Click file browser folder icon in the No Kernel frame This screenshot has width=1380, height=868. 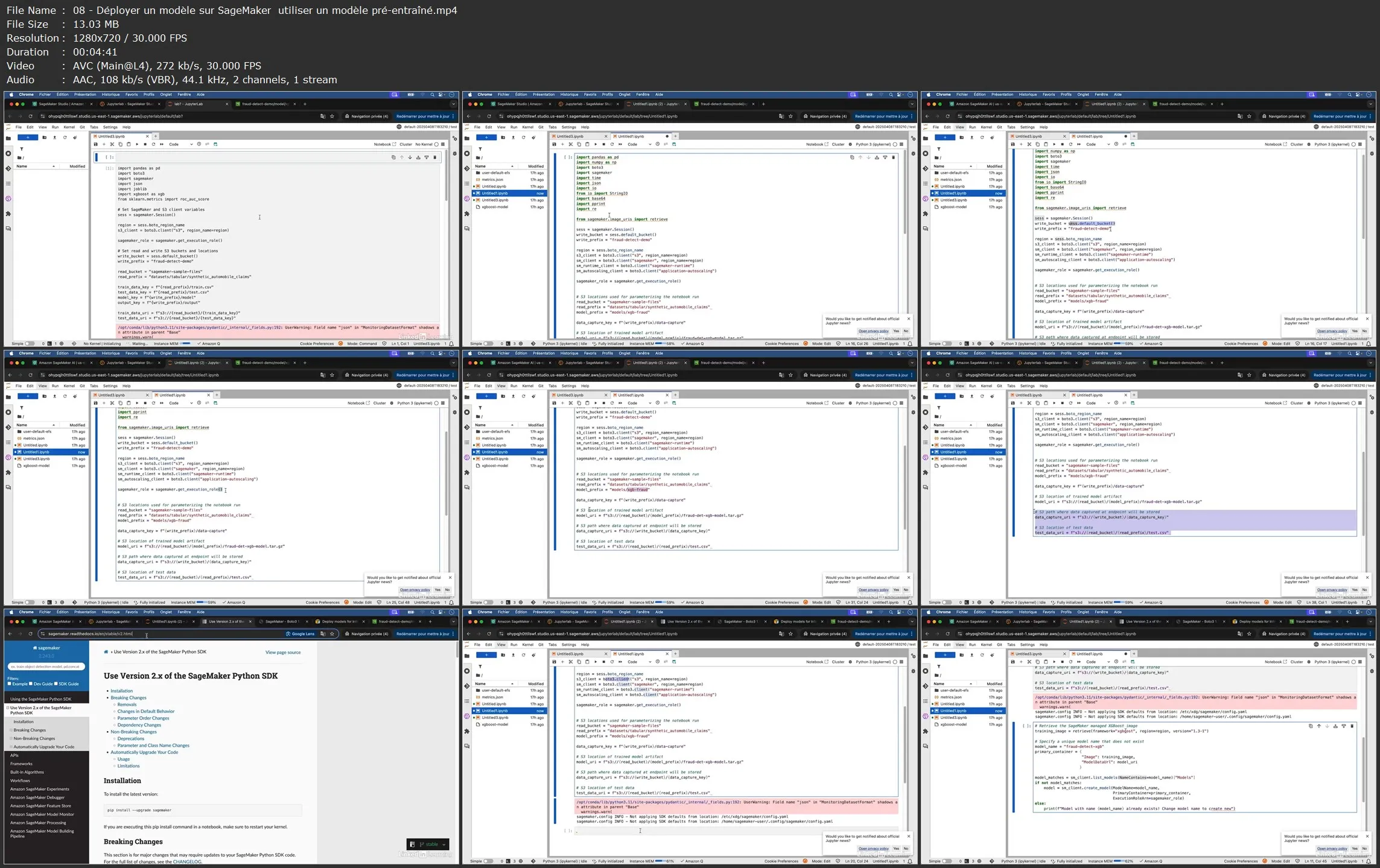(8, 138)
